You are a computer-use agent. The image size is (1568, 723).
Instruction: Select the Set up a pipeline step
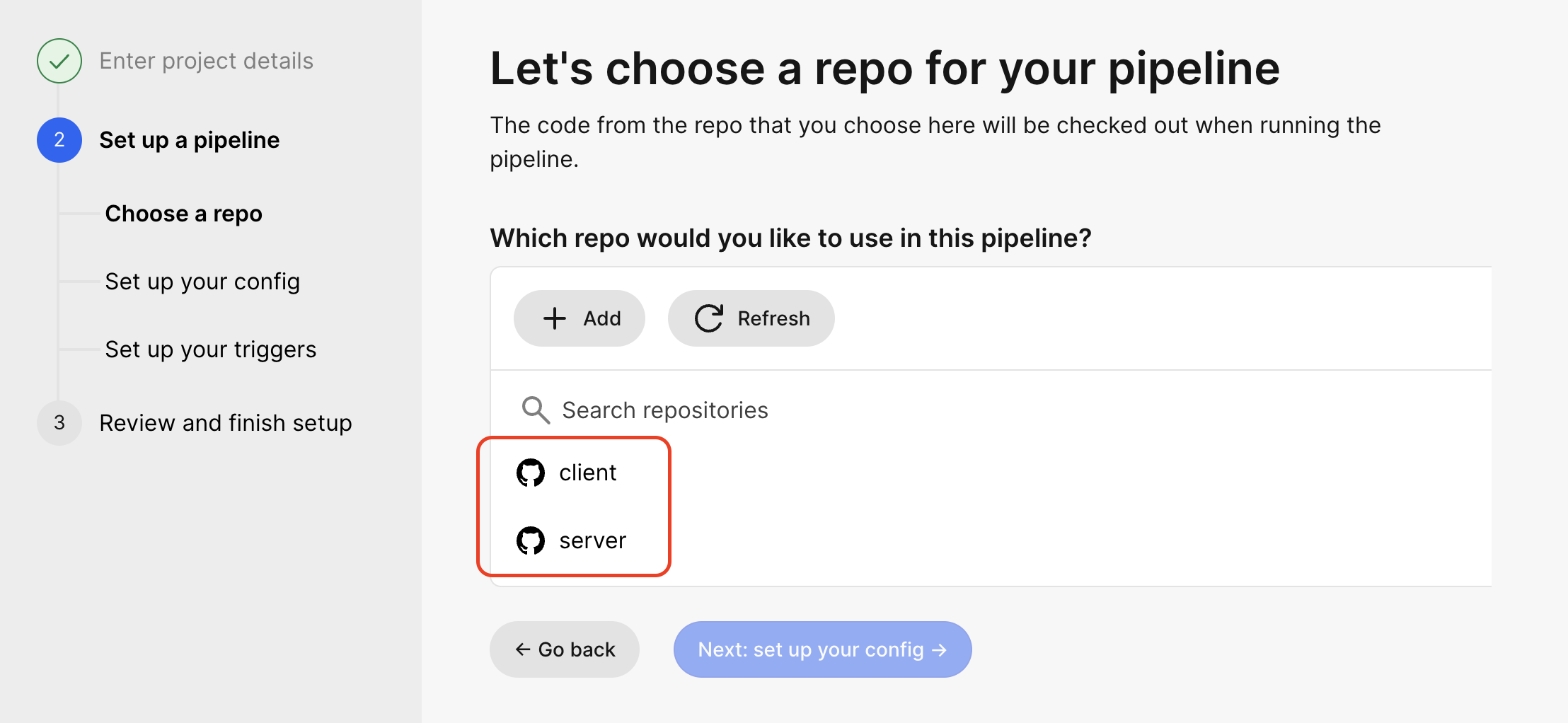(189, 140)
